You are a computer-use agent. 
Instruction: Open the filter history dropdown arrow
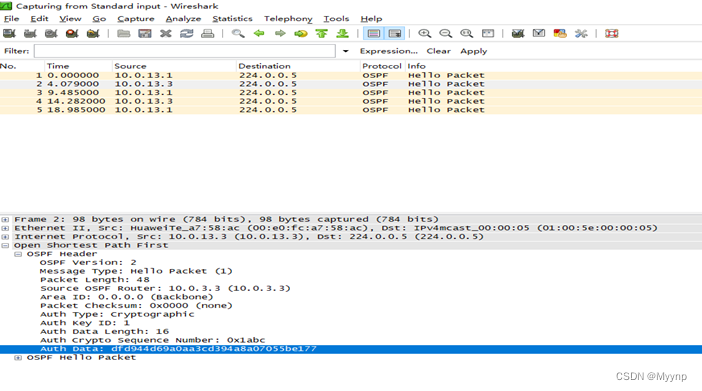(346, 51)
